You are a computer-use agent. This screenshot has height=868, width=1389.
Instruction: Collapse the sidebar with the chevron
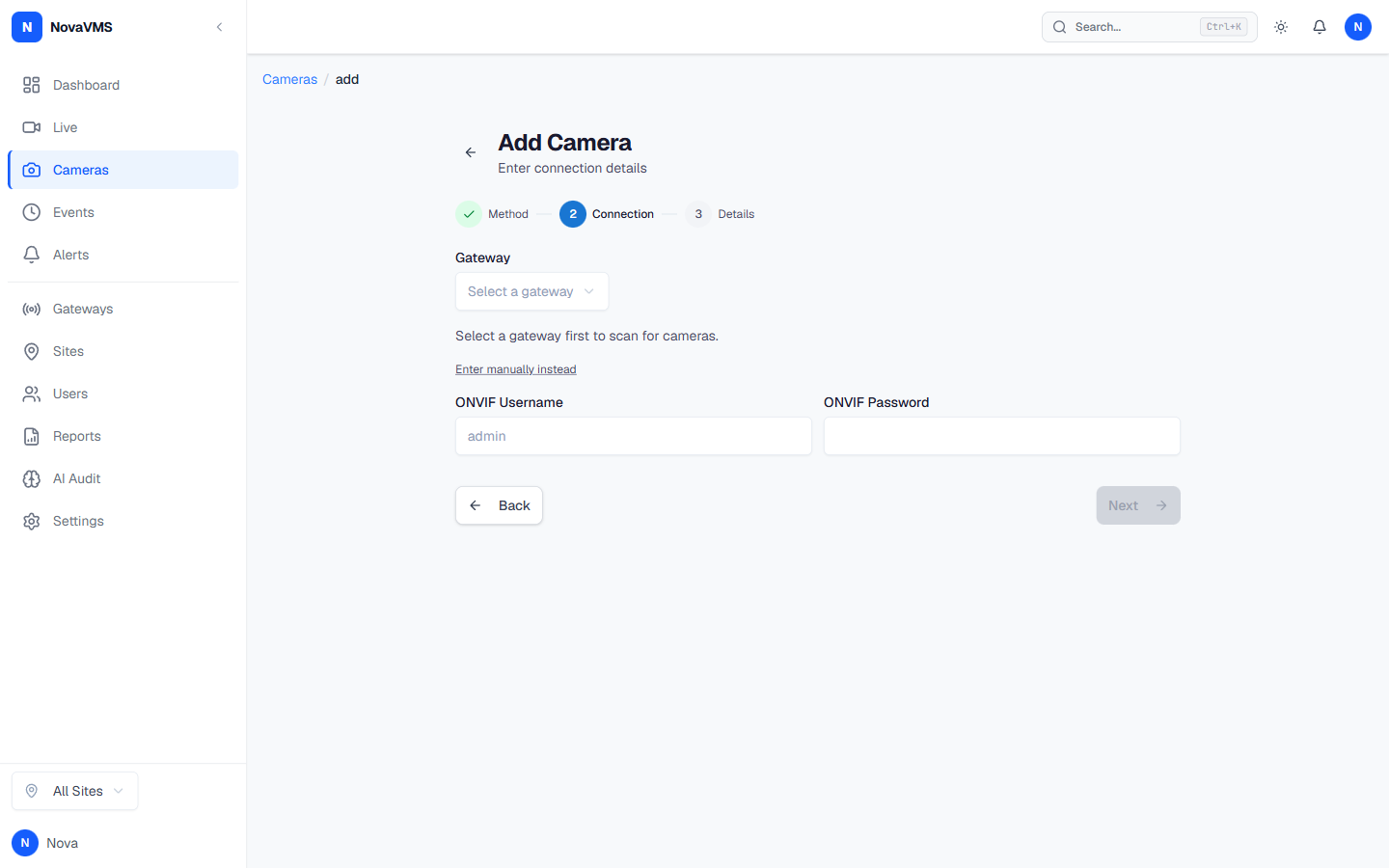pos(220,27)
